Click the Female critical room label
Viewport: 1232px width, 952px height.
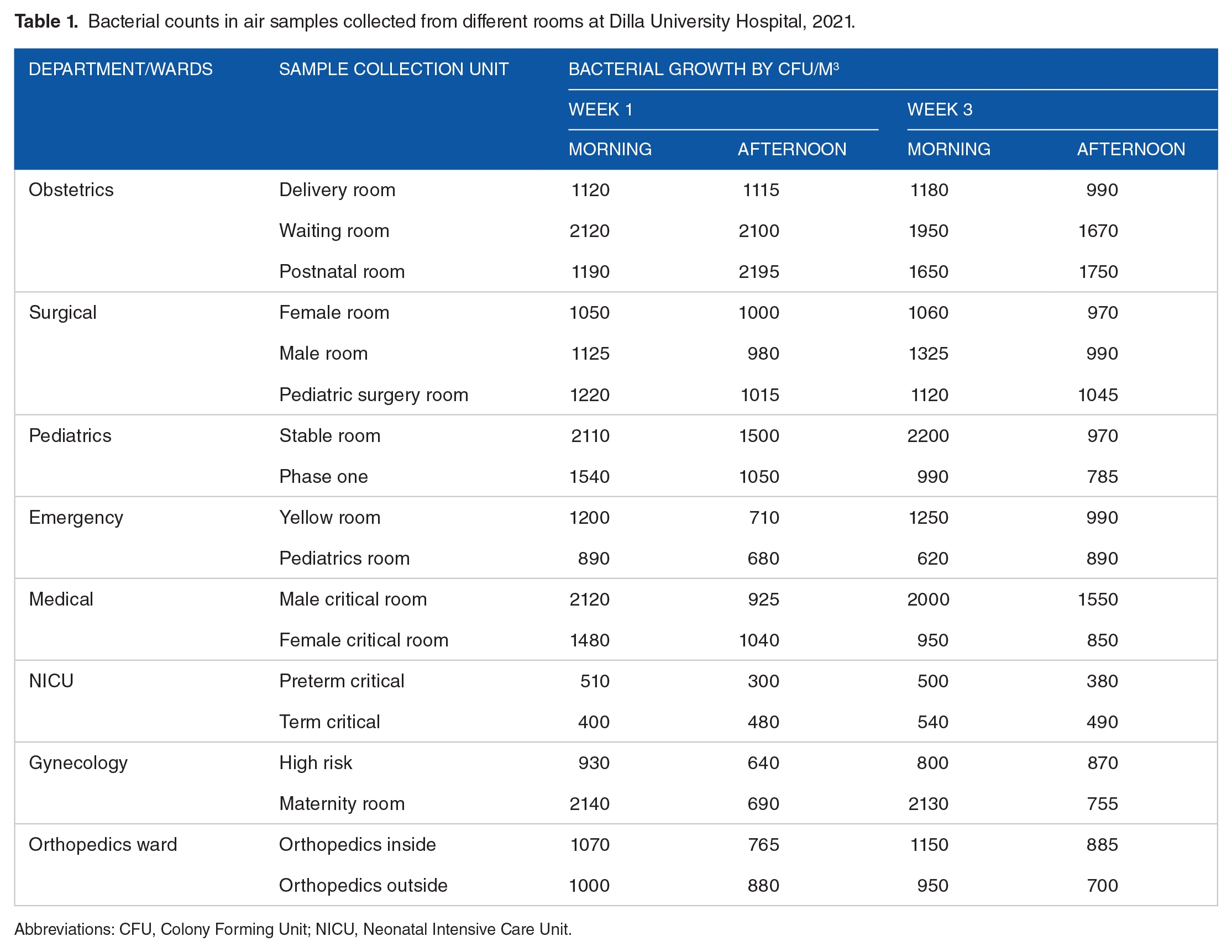[x=363, y=640]
